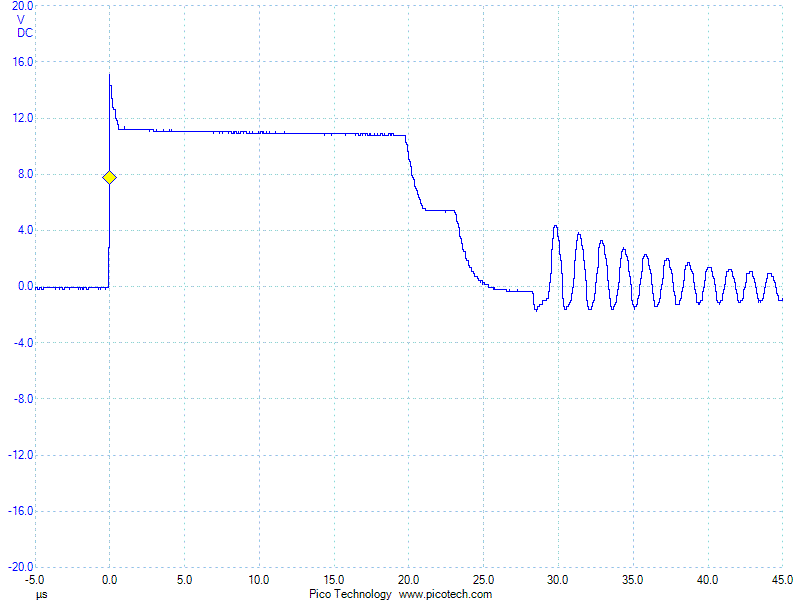Select the 16.0 voltage axis label
This screenshot has height=600, width=800.
[x=22, y=62]
